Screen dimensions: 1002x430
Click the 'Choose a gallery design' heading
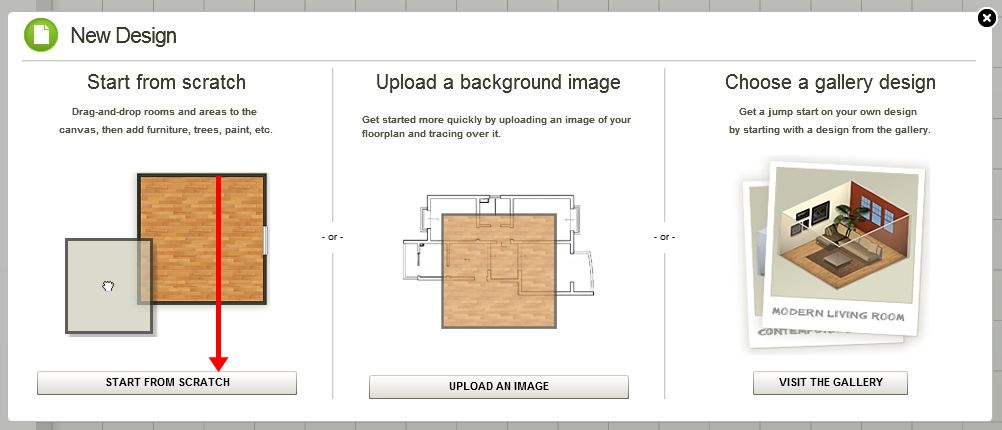(830, 82)
